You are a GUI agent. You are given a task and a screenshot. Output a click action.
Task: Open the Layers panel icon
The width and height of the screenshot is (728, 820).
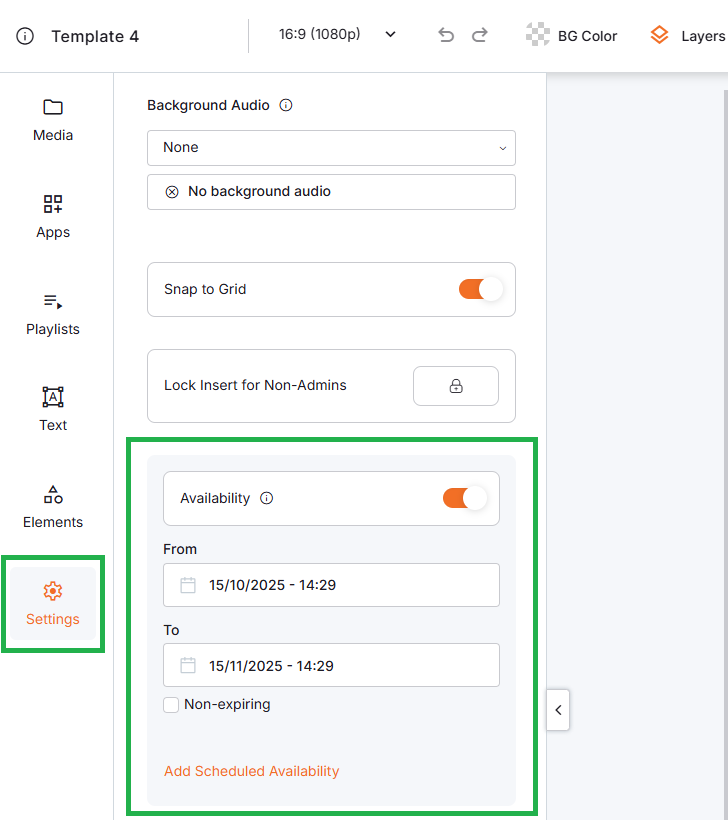pos(659,35)
